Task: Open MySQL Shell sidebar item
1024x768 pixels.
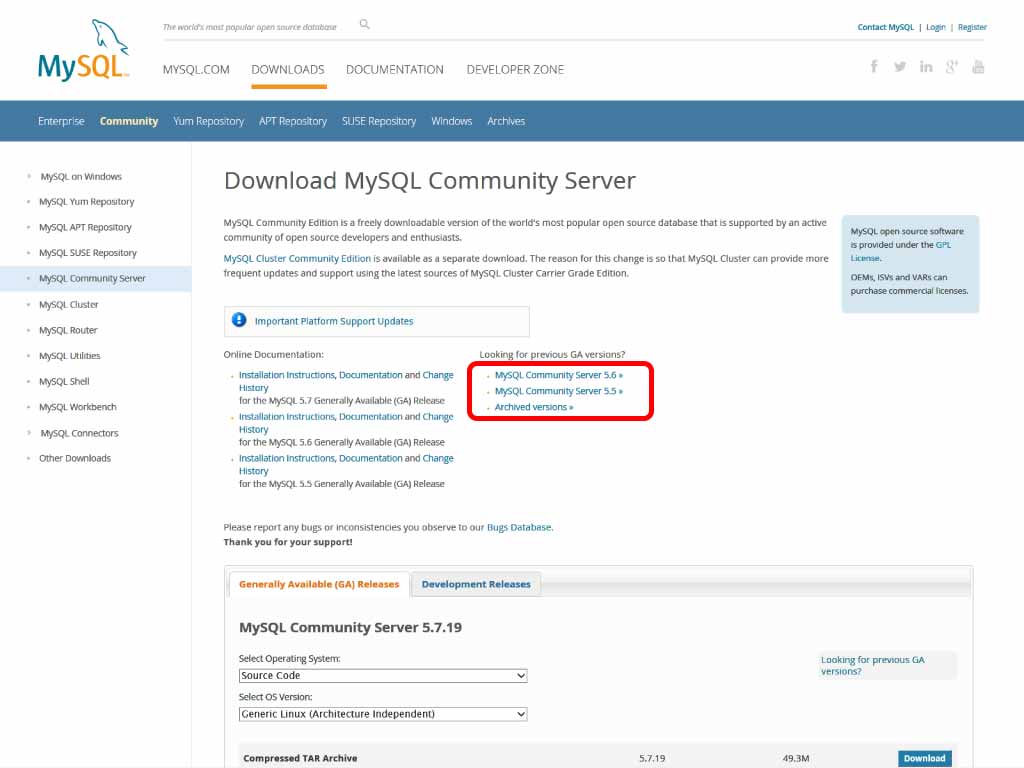Action: 64,381
